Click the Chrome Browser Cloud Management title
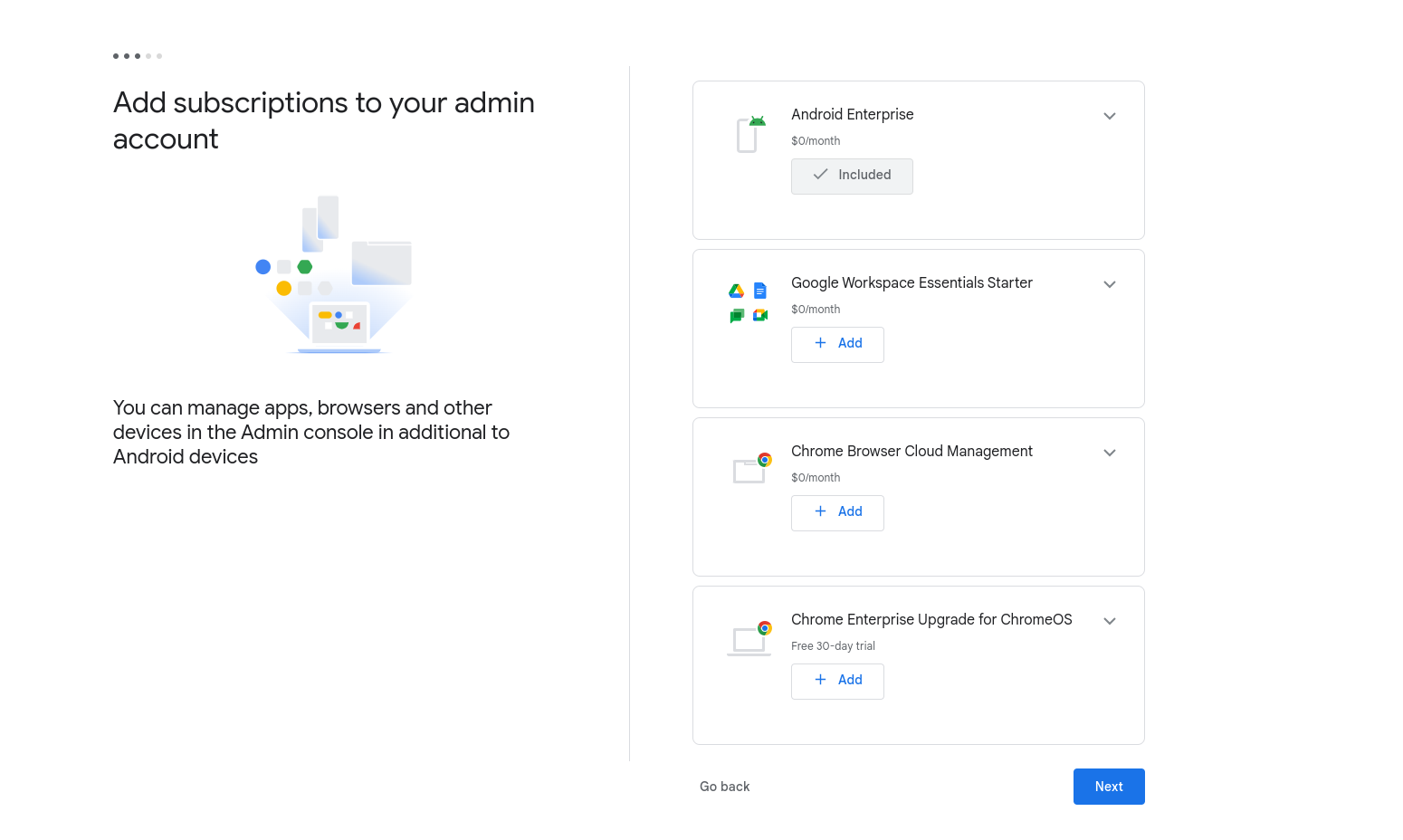The height and width of the screenshot is (840, 1403). click(911, 451)
